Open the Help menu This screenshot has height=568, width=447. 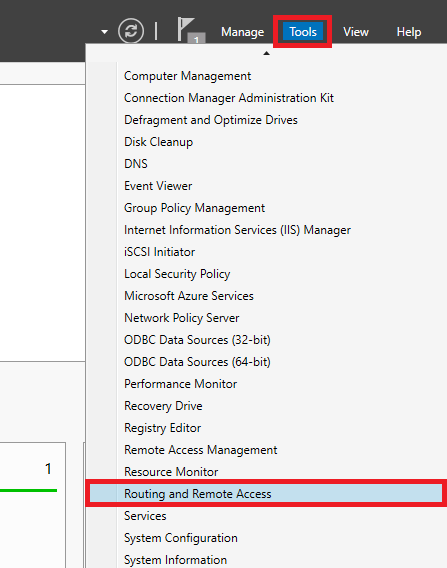click(x=409, y=32)
